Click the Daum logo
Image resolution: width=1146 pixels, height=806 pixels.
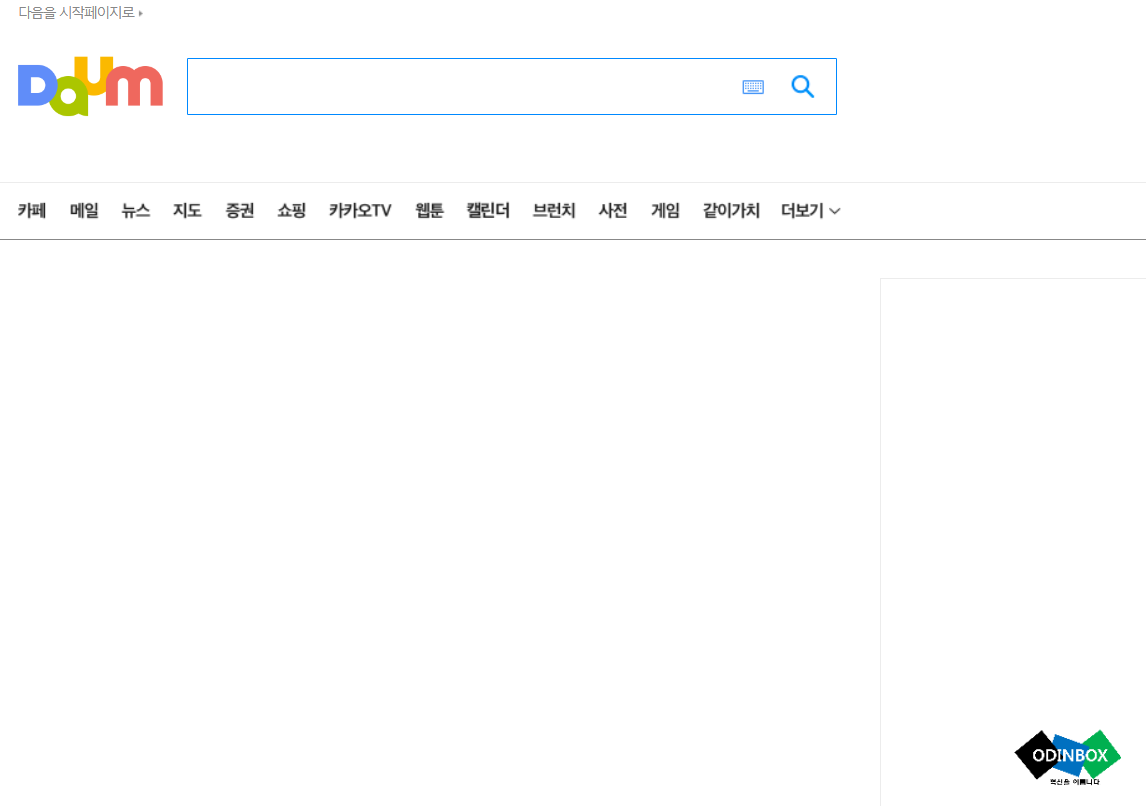pyautogui.click(x=90, y=86)
